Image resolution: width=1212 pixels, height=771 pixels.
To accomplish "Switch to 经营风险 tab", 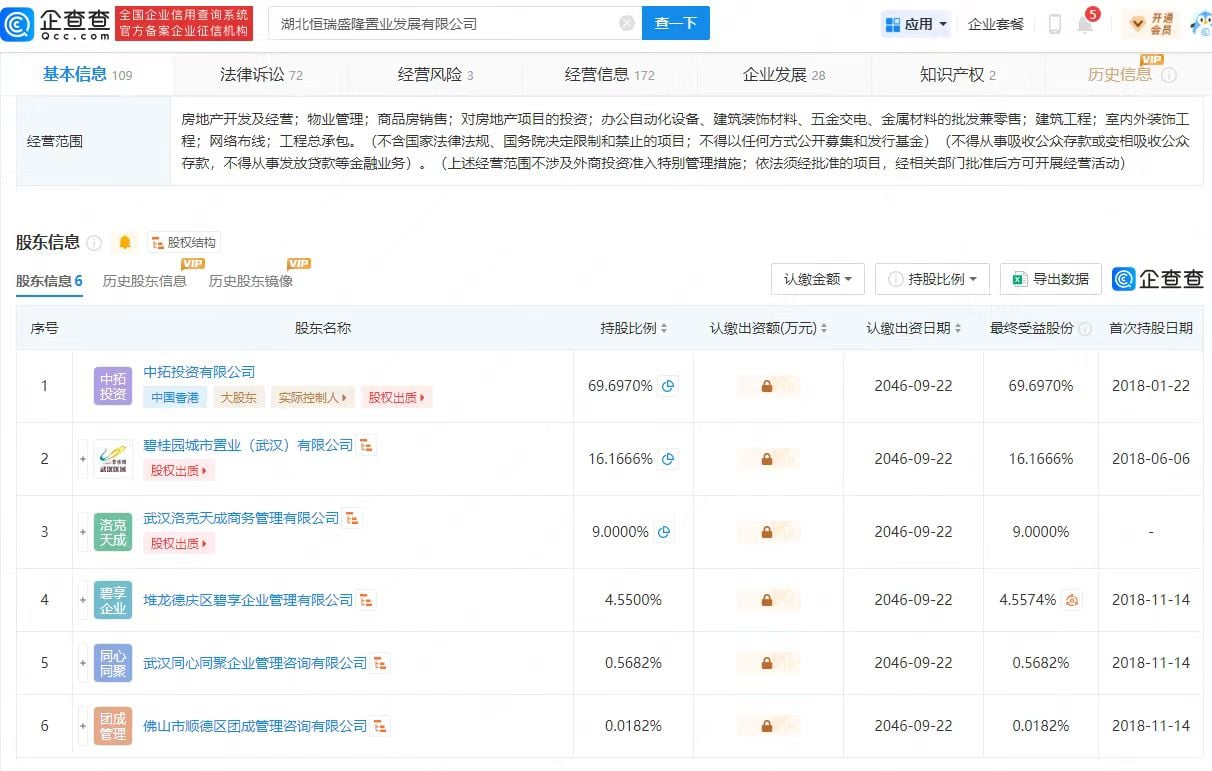I will (x=435, y=75).
